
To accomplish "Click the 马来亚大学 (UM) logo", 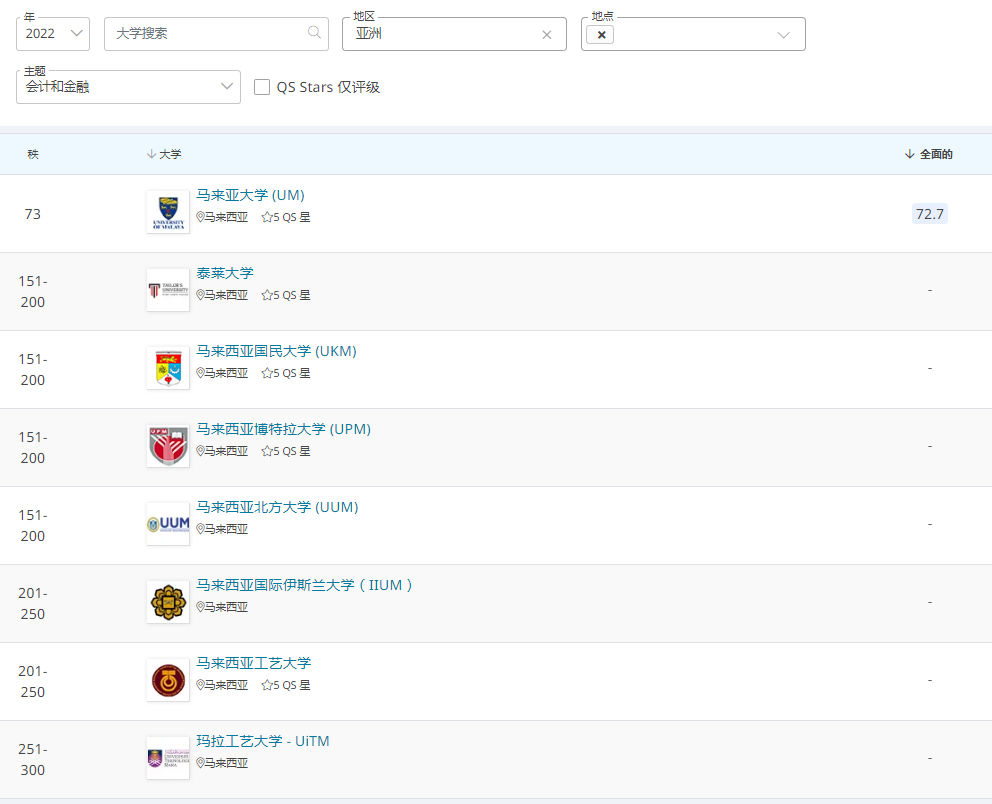I will [167, 212].
